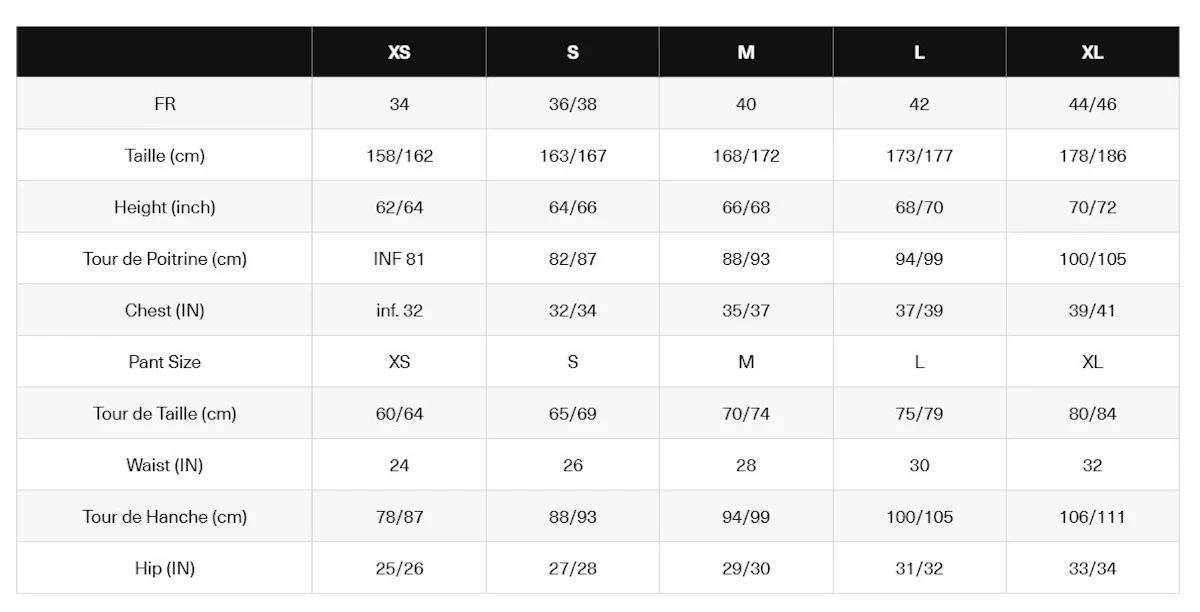Select the Hip (IN) row label
The image size is (1200, 612).
pos(165,568)
